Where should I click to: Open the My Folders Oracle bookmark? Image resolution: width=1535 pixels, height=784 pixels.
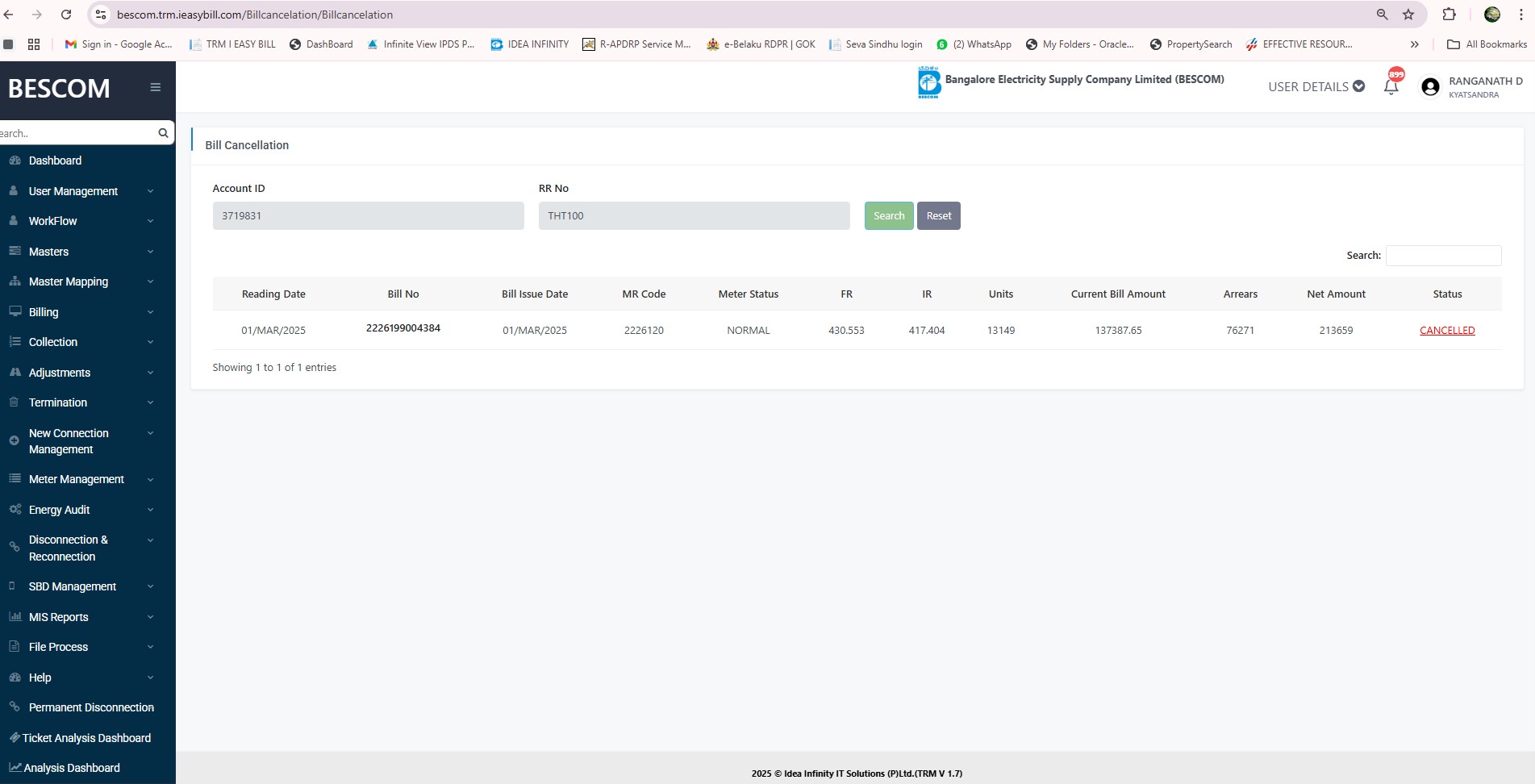[1080, 44]
